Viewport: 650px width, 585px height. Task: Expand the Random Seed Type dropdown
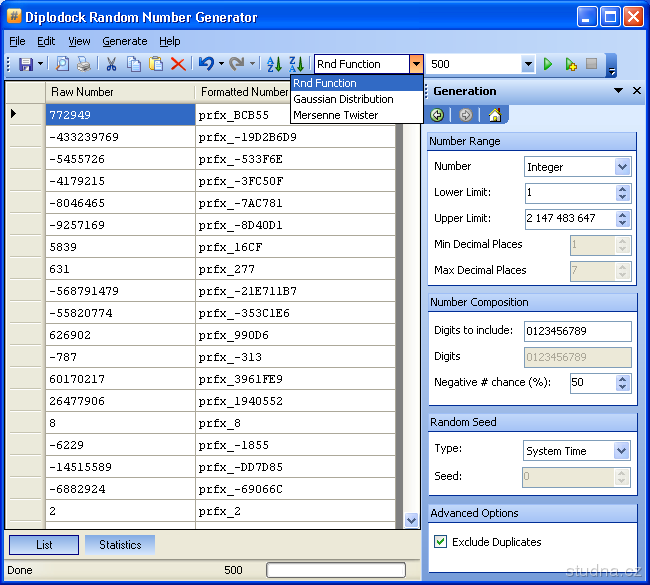point(622,451)
